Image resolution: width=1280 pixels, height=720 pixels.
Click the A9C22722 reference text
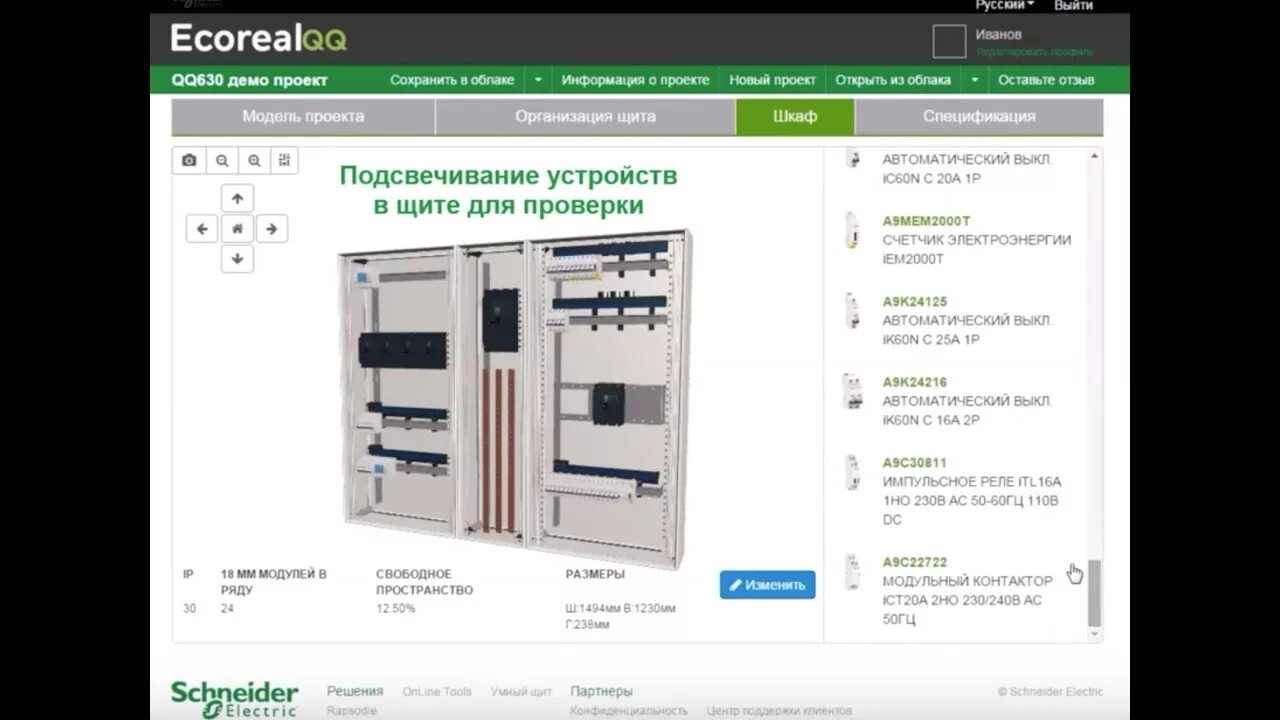click(914, 562)
